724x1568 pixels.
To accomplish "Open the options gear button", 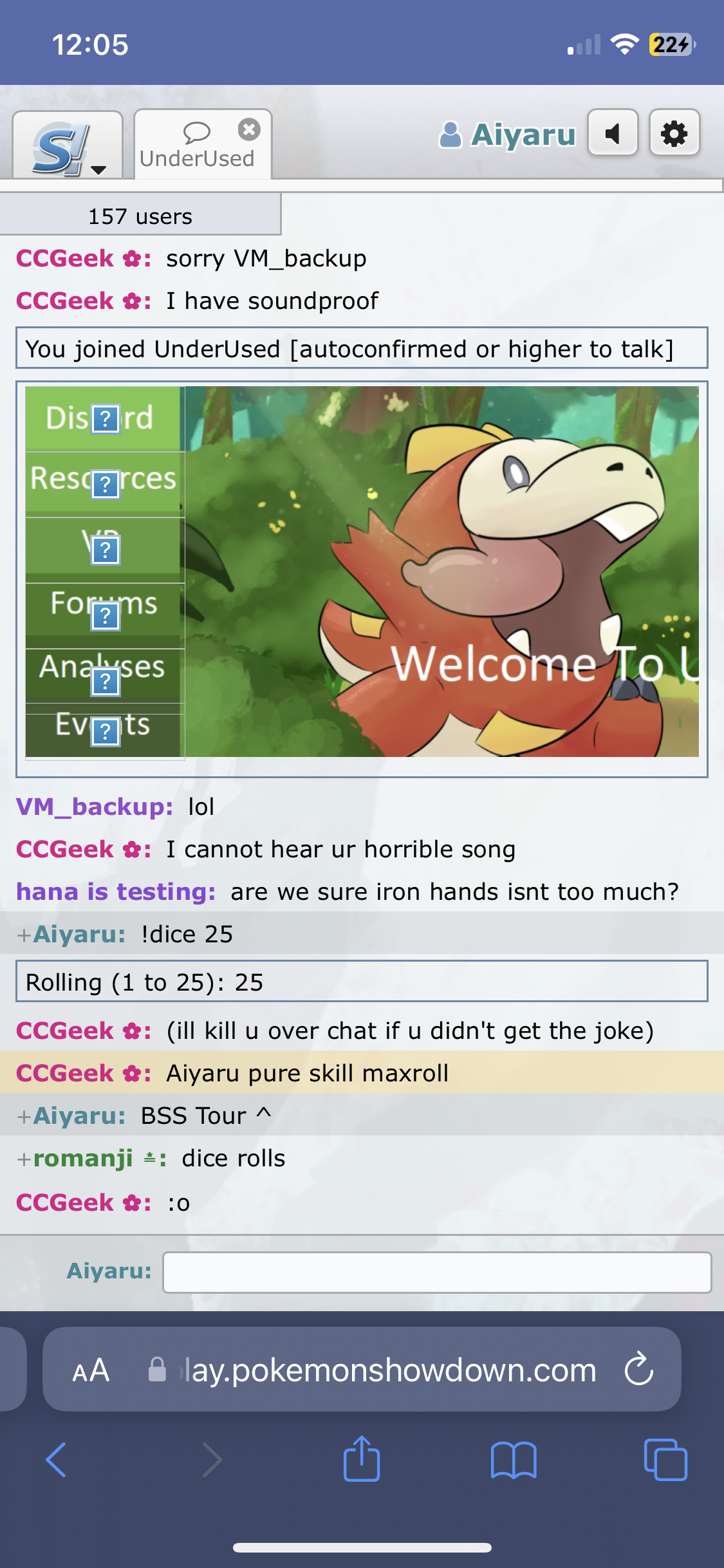I will [674, 133].
